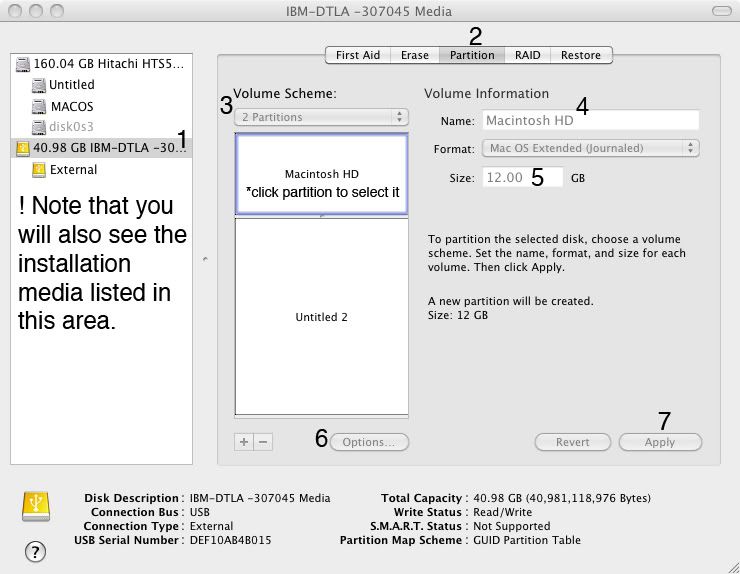Click the Revert button
The image size is (740, 574).
tap(572, 442)
